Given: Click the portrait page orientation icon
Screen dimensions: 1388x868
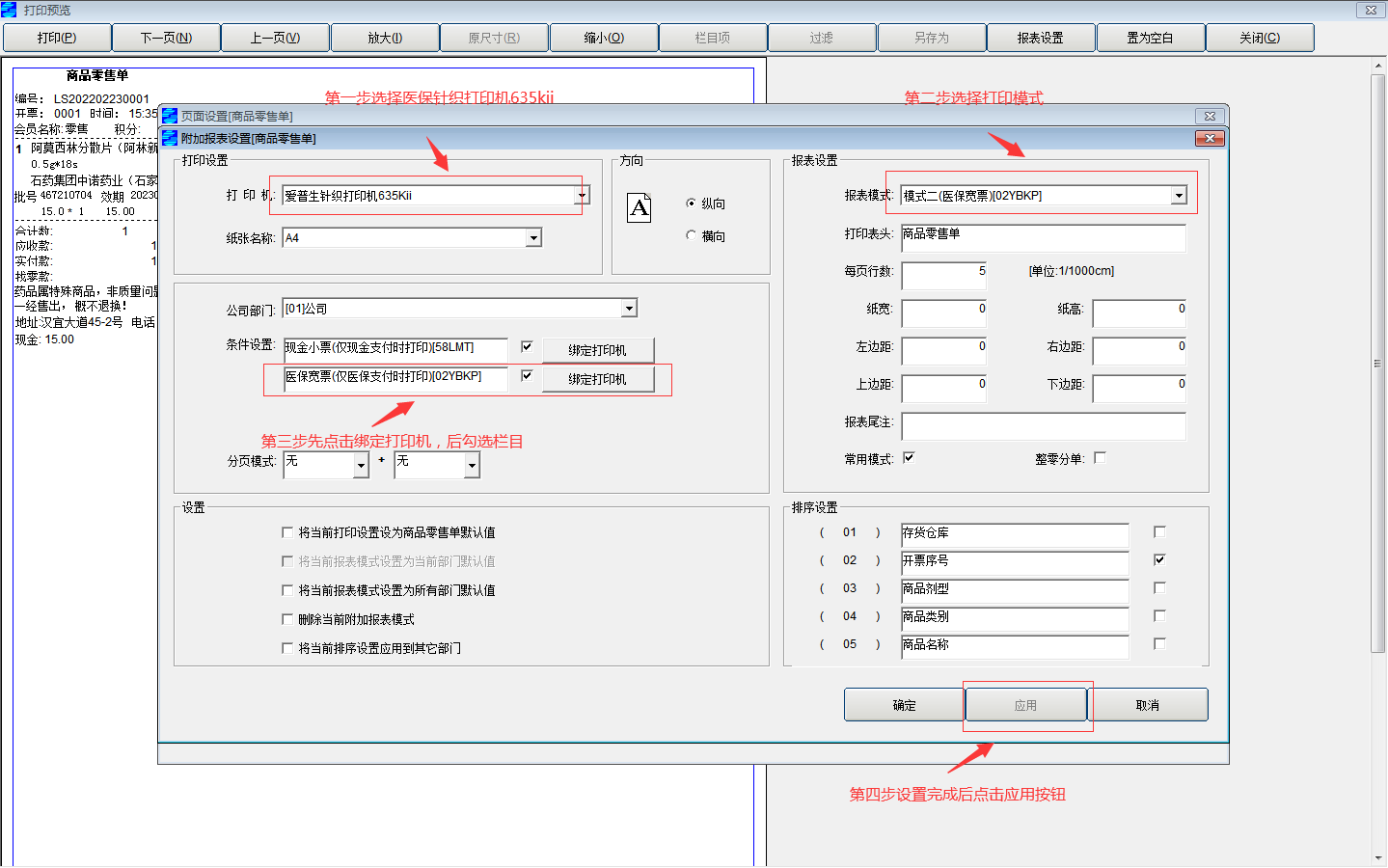Looking at the screenshot, I should coord(640,207).
